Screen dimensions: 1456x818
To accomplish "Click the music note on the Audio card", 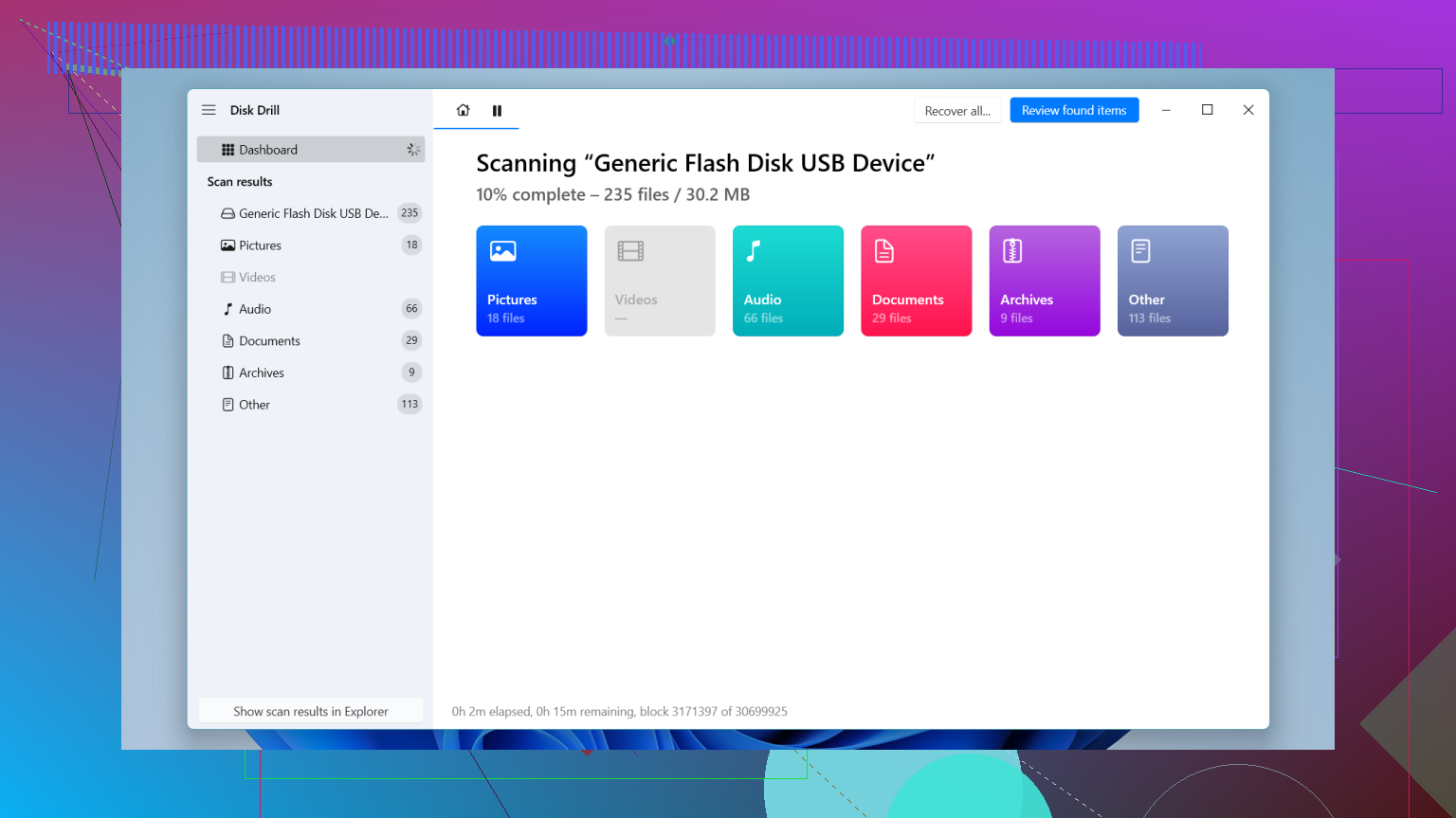I will pos(754,251).
